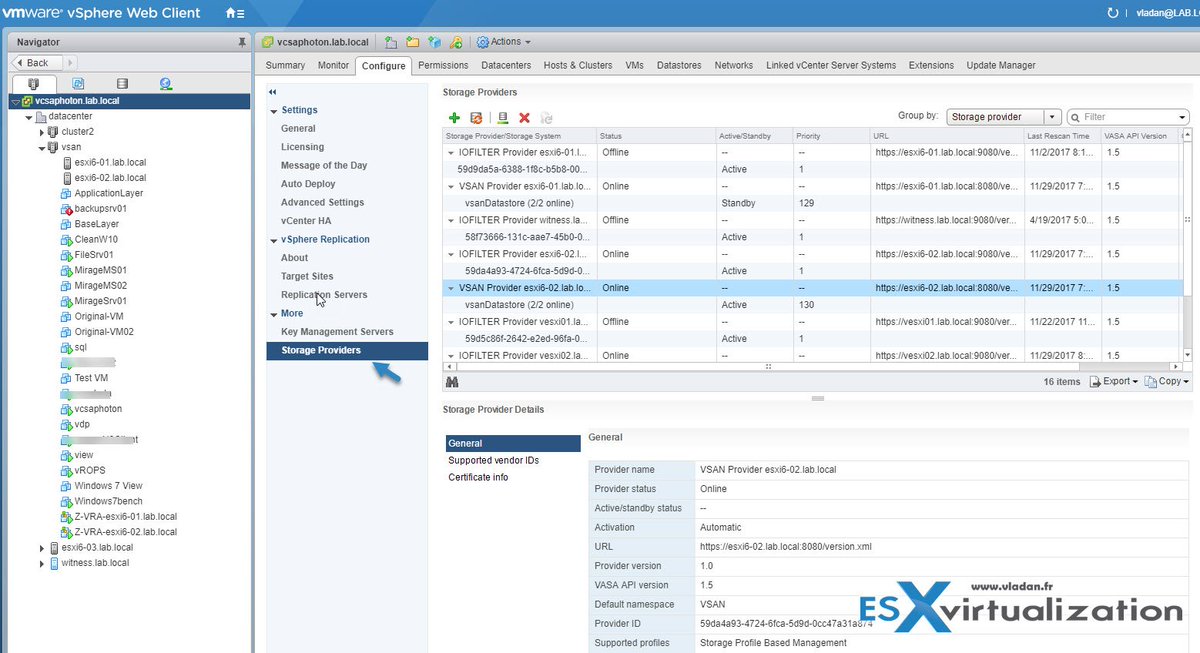Click the Export icon below table

pyautogui.click(x=1094, y=381)
